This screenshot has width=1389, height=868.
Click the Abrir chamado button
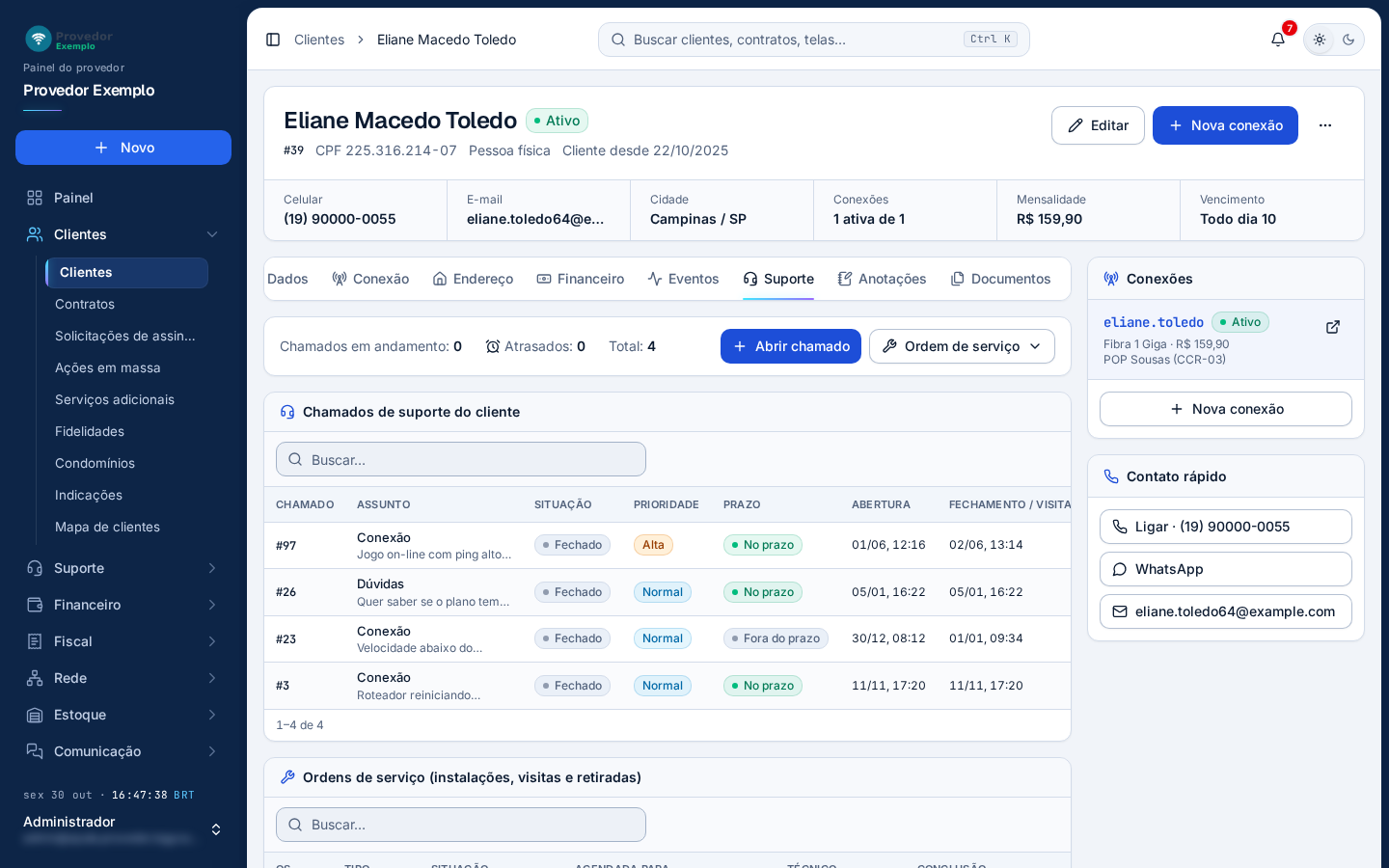pos(791,346)
